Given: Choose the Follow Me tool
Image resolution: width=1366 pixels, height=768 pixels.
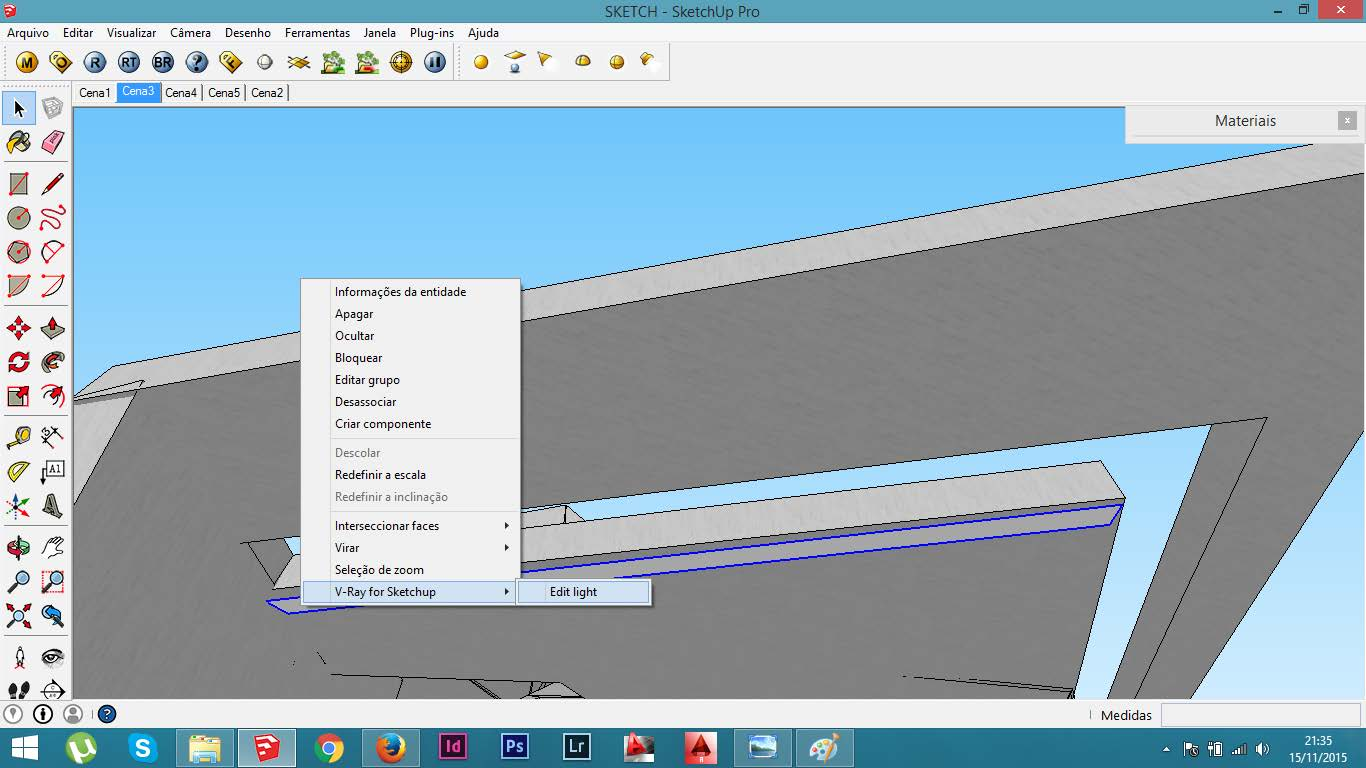Looking at the screenshot, I should coord(53,362).
